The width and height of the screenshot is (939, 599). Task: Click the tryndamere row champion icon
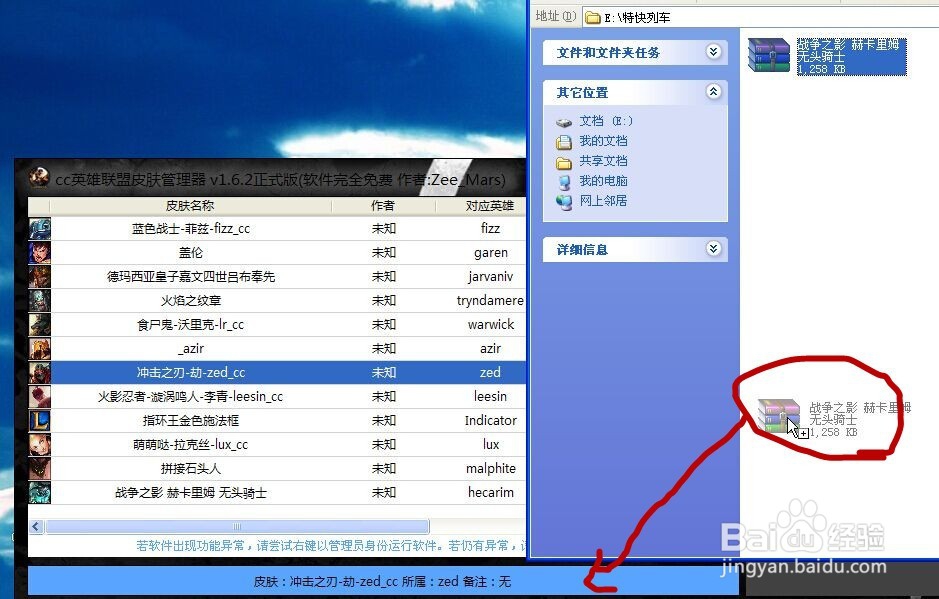pyautogui.click(x=40, y=301)
